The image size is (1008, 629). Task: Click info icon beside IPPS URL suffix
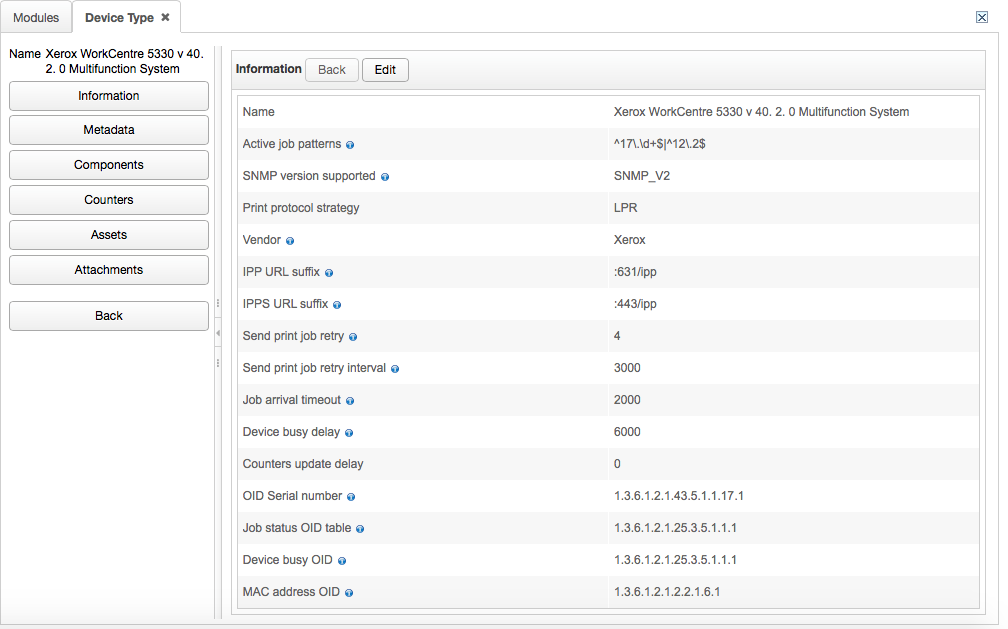coord(337,305)
